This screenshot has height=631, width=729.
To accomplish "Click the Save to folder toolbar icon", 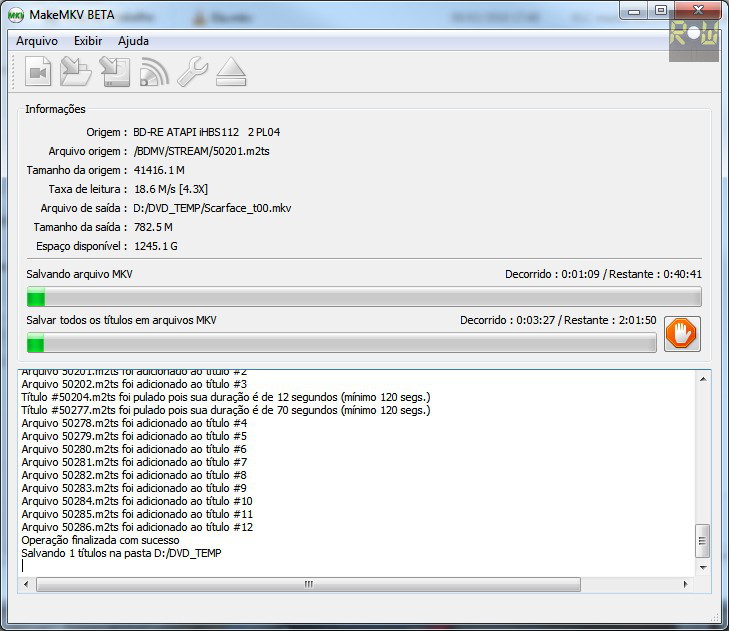I will coord(76,71).
